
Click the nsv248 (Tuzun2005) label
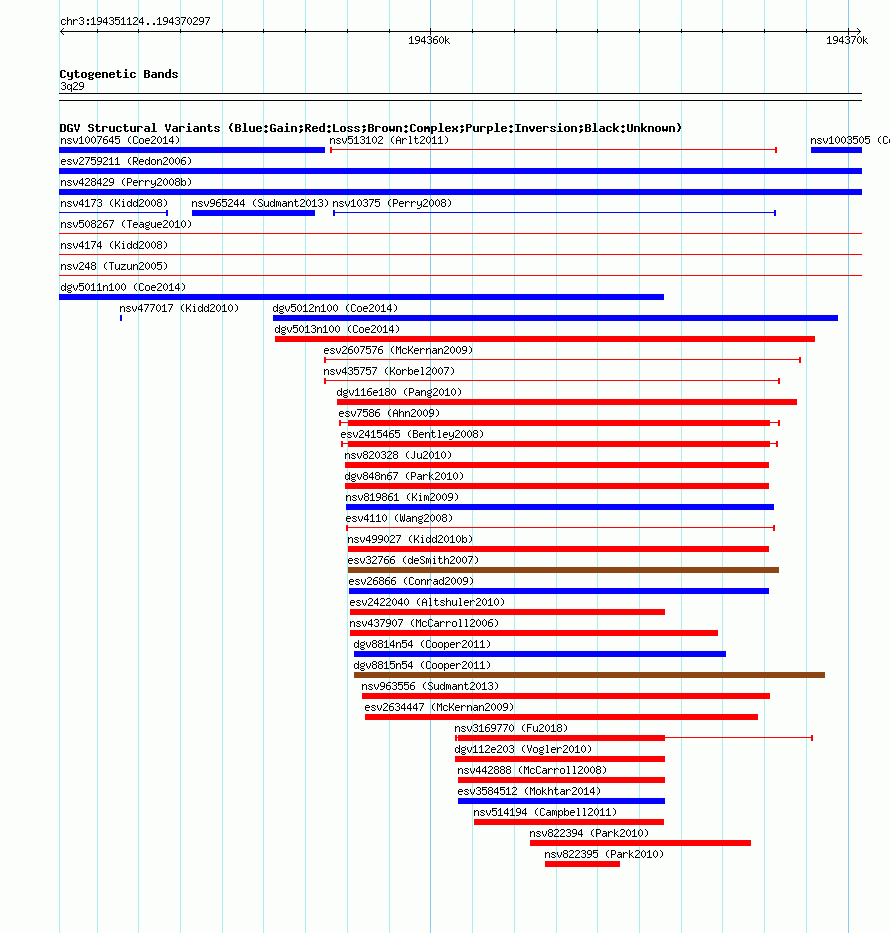click(x=114, y=266)
